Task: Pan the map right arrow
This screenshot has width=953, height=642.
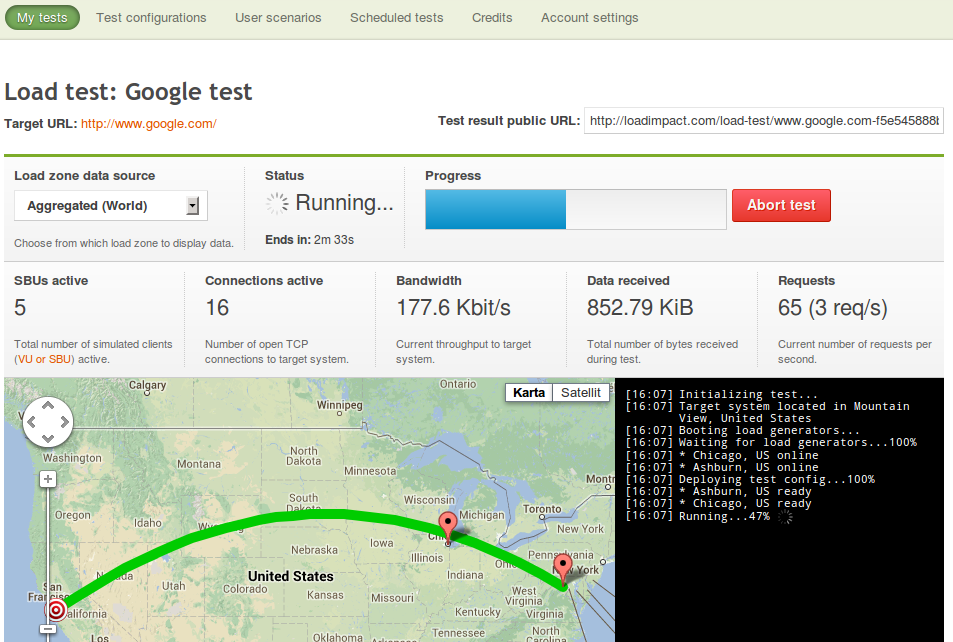Action: pyautogui.click(x=65, y=422)
